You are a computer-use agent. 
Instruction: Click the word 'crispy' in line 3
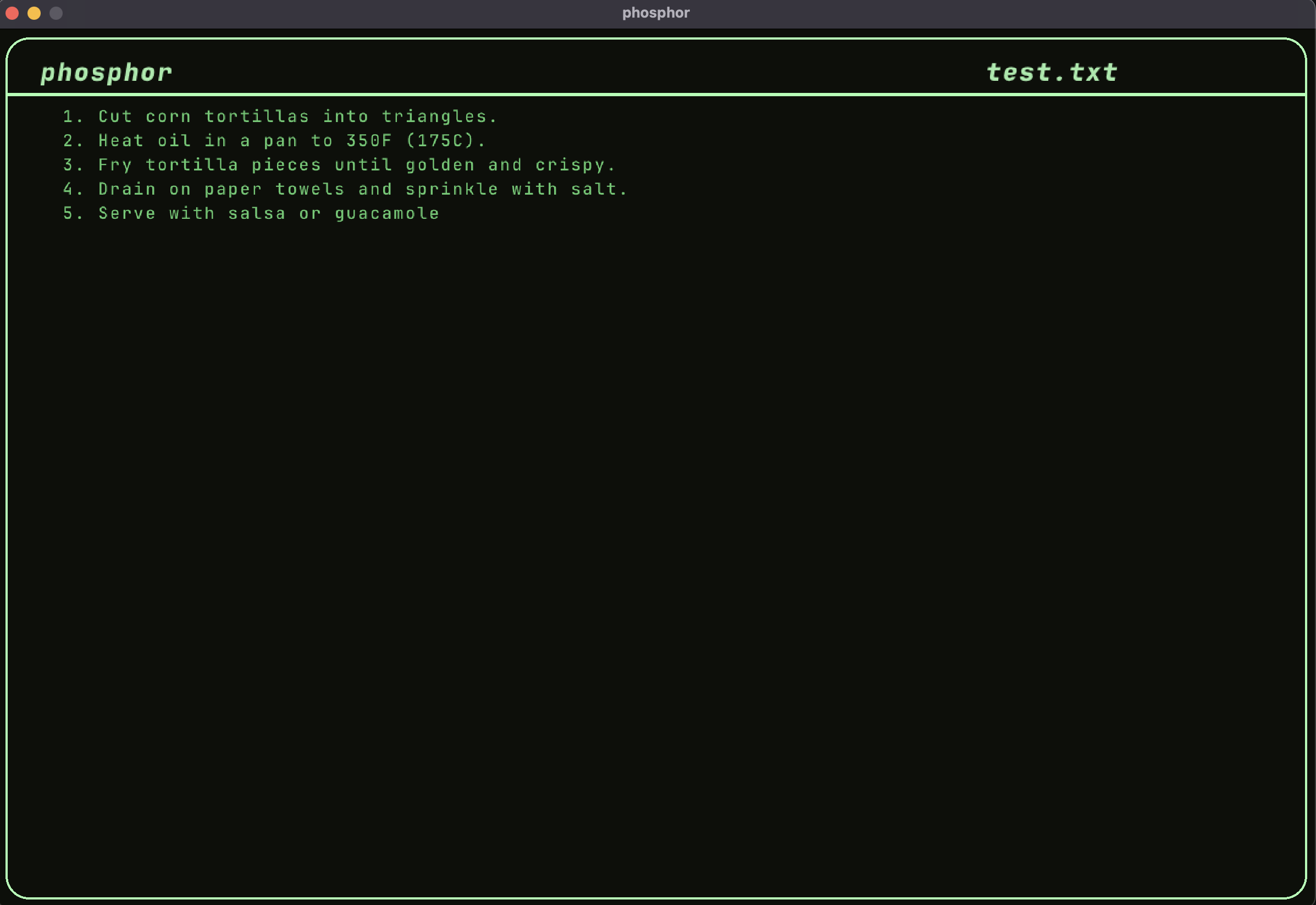coord(569,165)
